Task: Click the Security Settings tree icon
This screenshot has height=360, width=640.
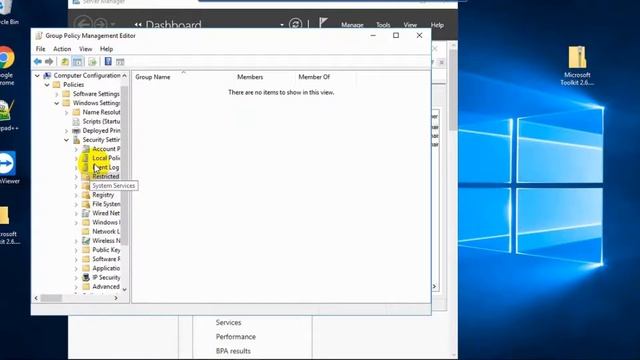Action: point(76,140)
